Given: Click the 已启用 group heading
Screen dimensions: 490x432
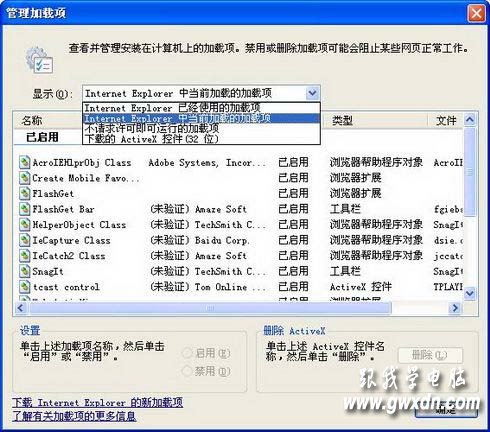Looking at the screenshot, I should tap(42, 137).
